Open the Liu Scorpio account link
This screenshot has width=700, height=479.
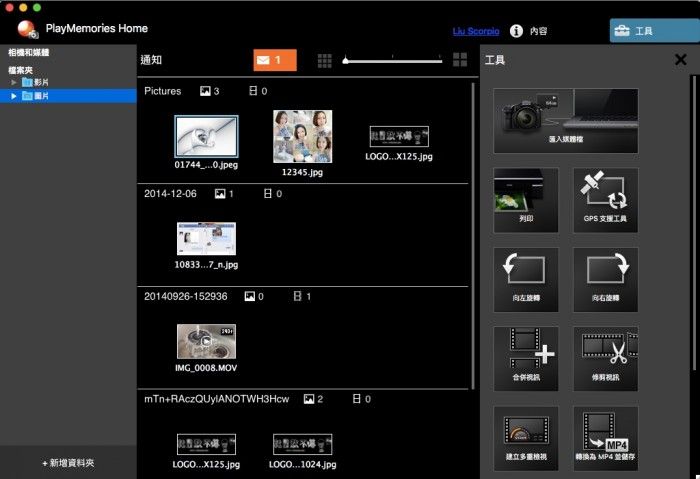click(x=477, y=32)
